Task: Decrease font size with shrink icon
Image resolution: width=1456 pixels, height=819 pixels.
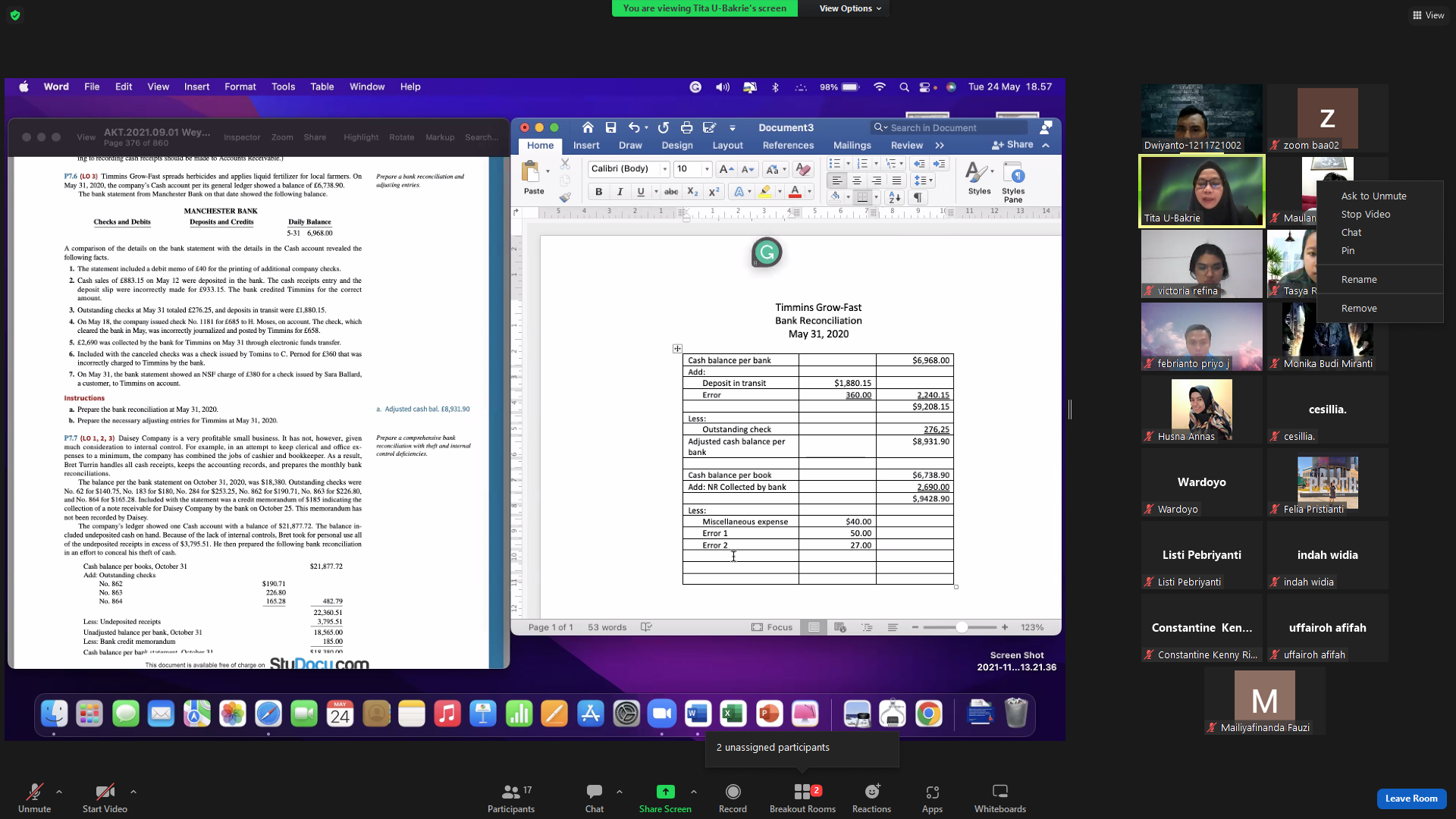Action: [748, 169]
